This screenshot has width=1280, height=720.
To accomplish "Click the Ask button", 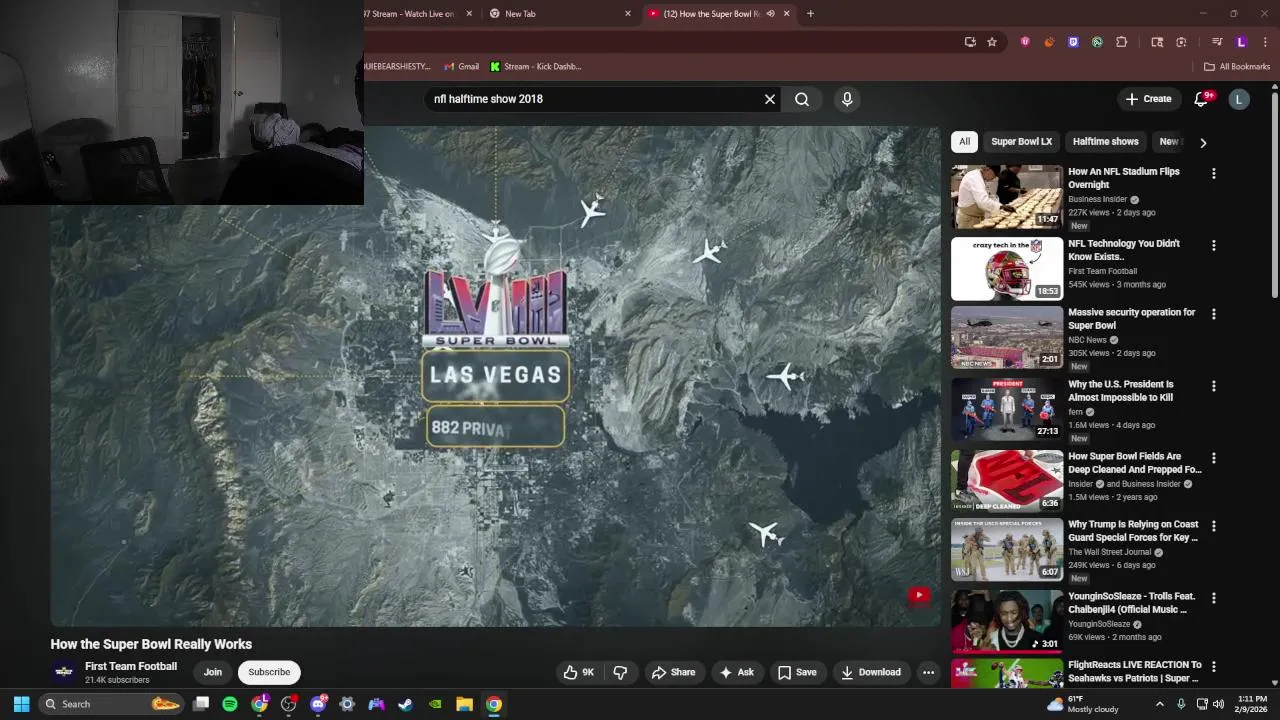I will click(737, 672).
